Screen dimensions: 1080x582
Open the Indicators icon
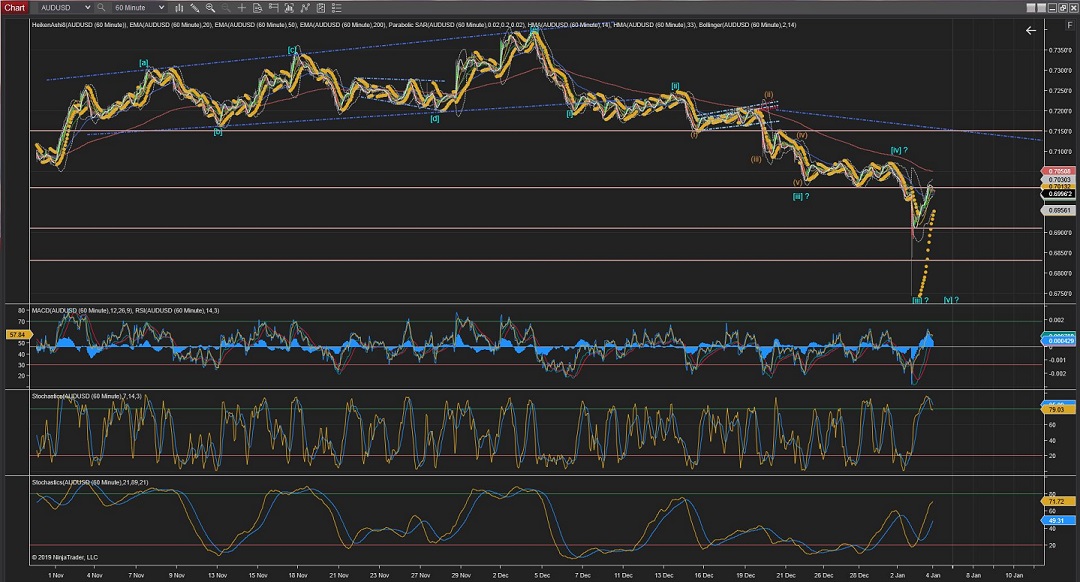point(289,8)
